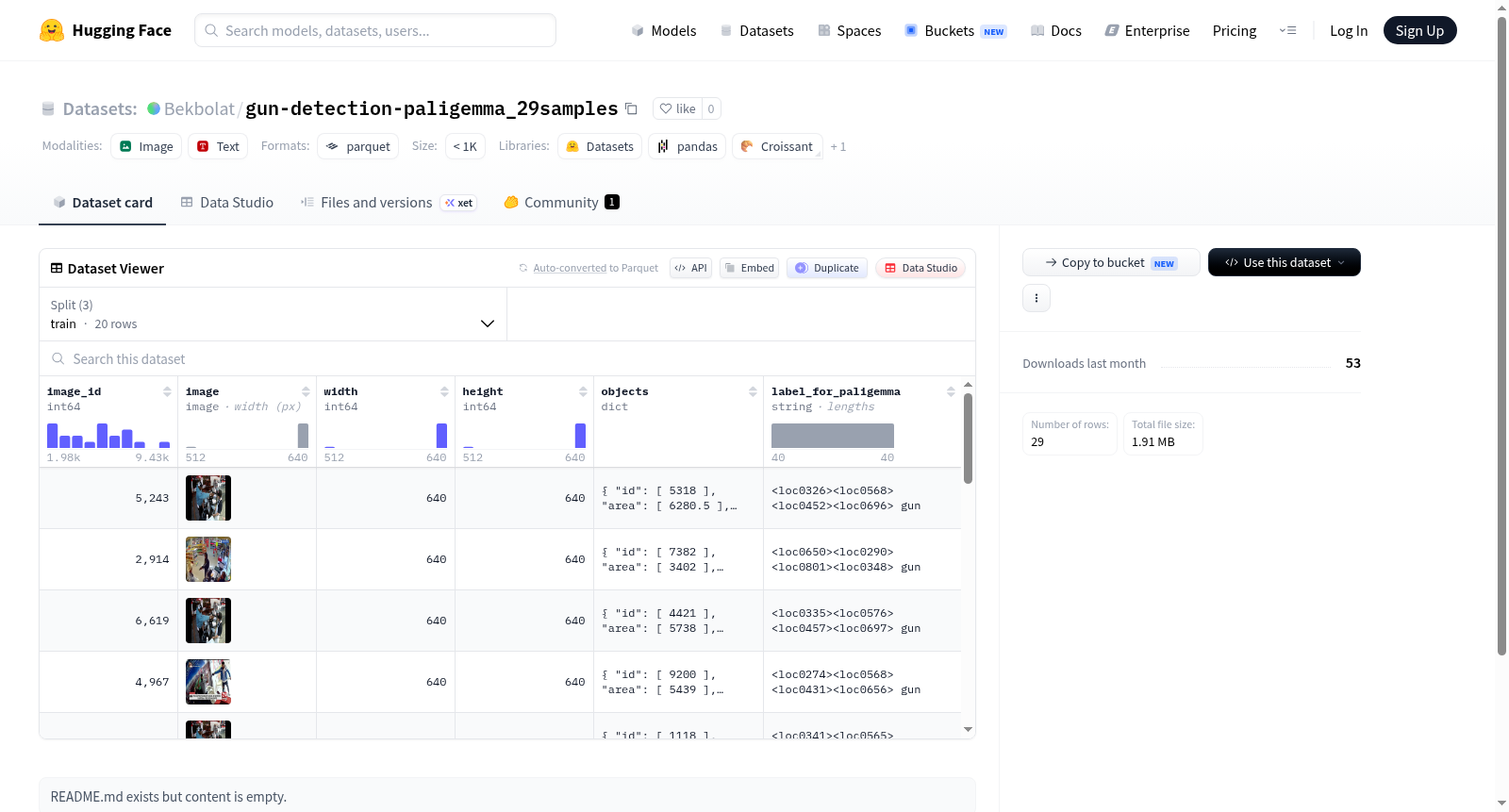Open the thumbnail in row 6,619

click(208, 621)
